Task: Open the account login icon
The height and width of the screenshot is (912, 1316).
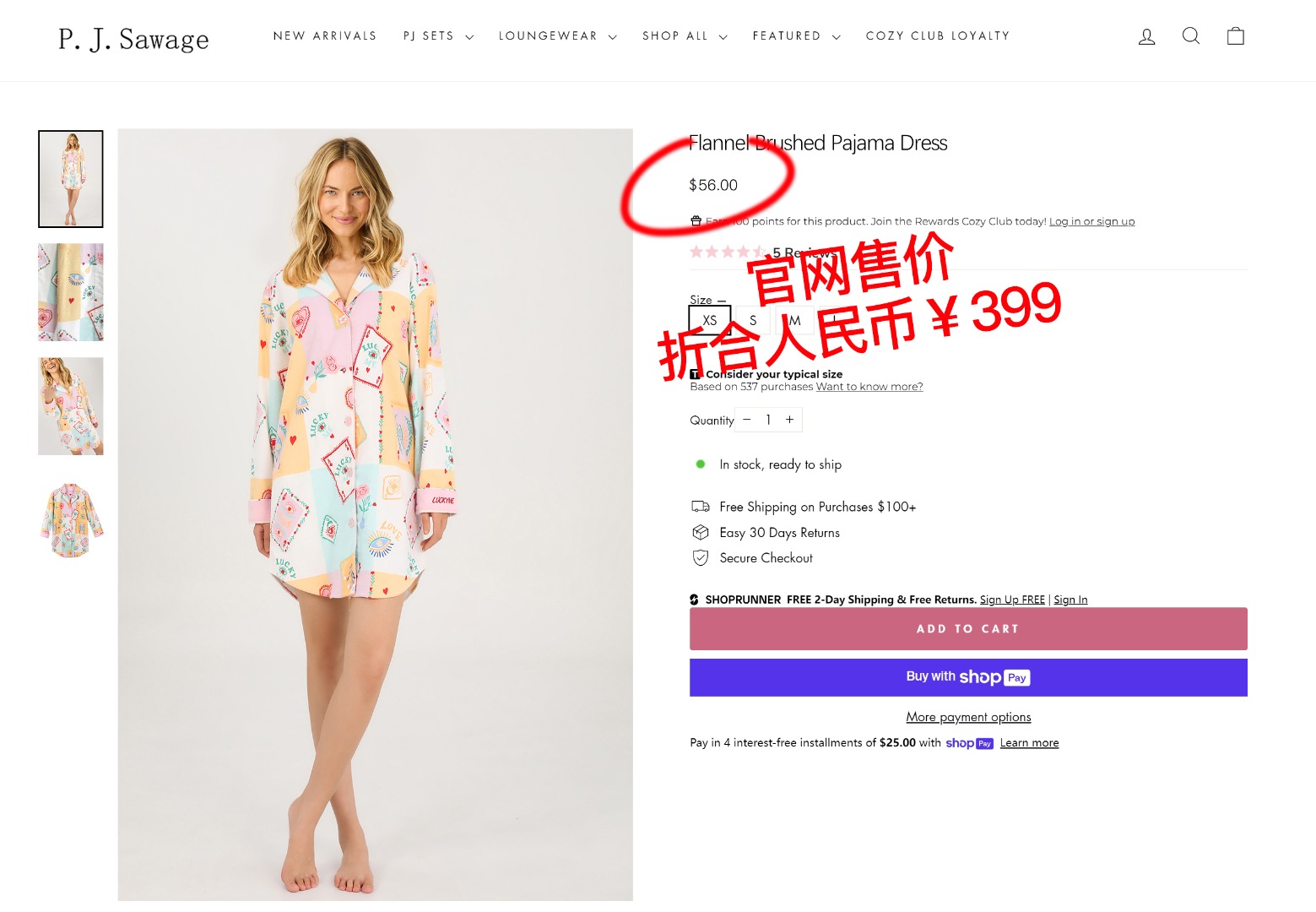Action: pyautogui.click(x=1146, y=36)
